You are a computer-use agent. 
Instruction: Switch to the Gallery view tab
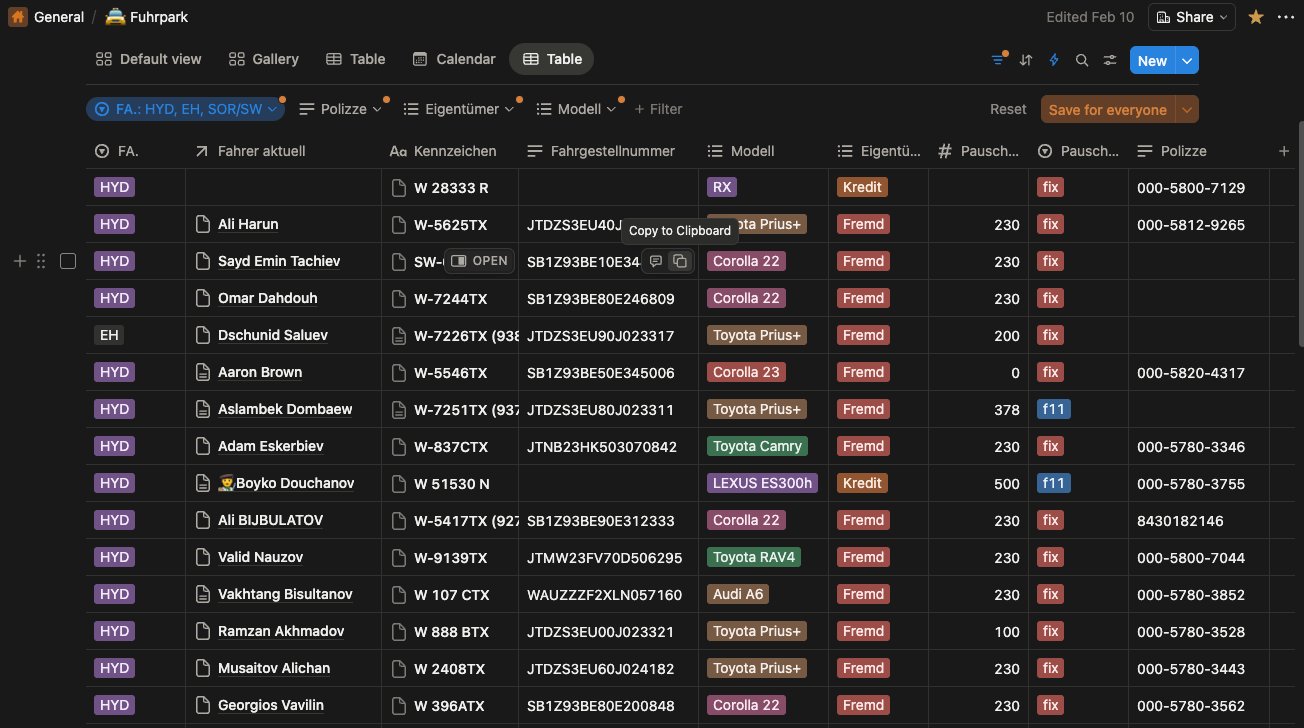(264, 59)
